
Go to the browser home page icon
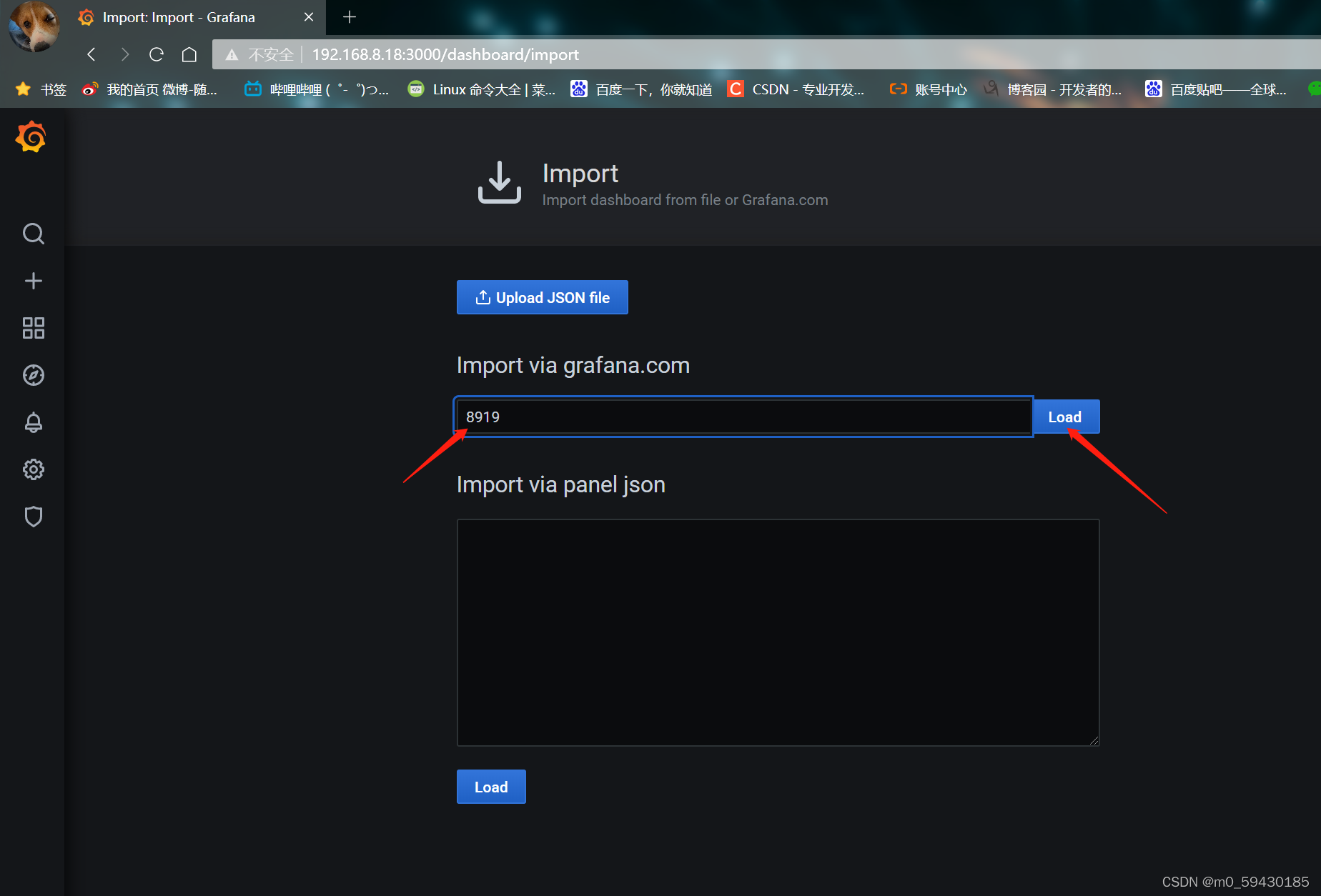click(189, 54)
